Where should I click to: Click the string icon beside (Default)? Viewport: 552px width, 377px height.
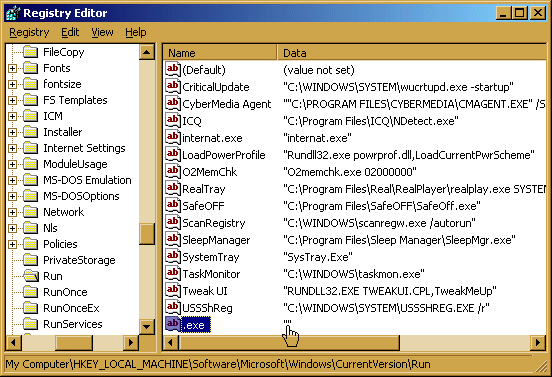[173, 69]
